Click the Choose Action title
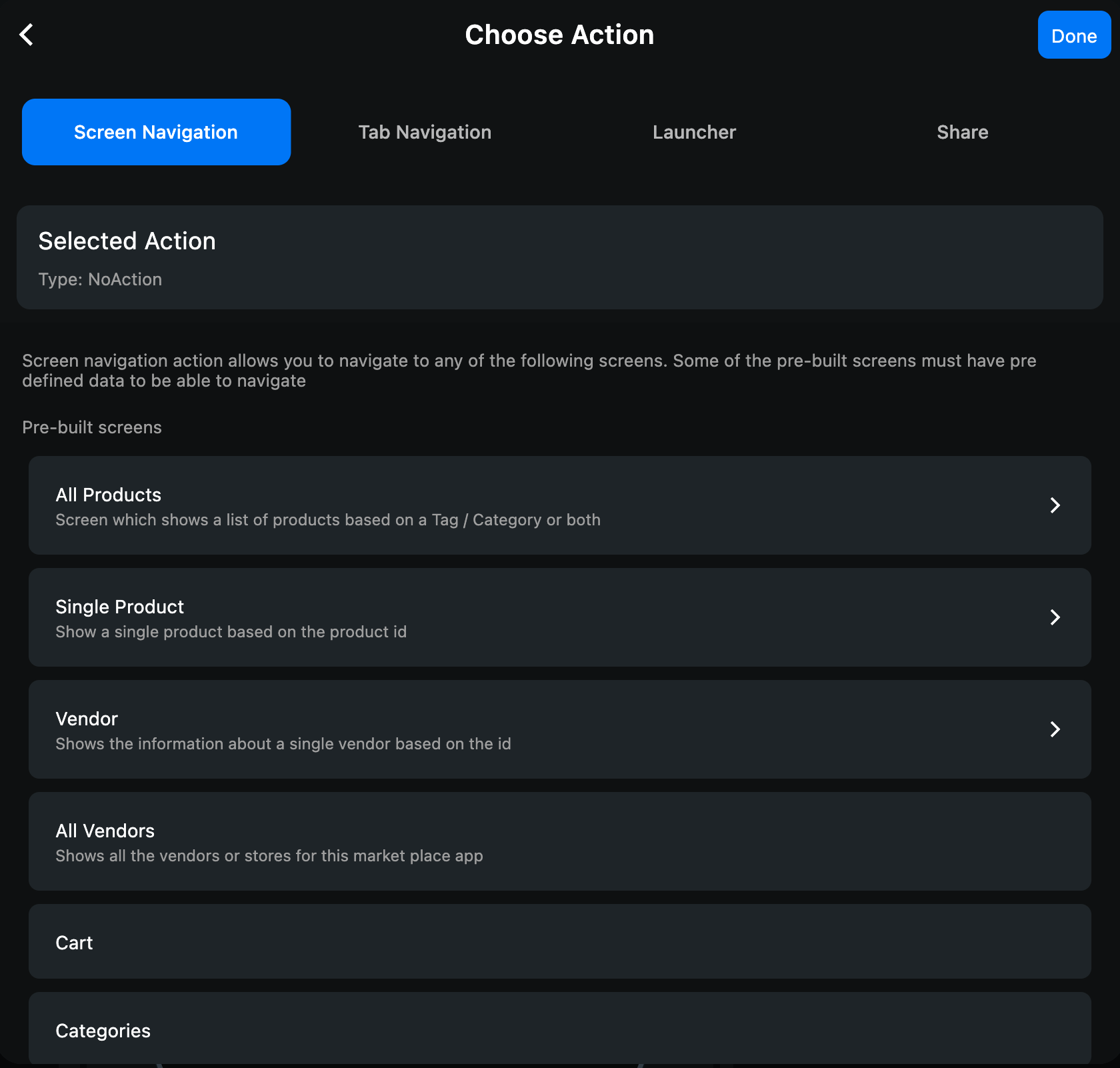Viewport: 1120px width, 1068px height. pos(559,35)
